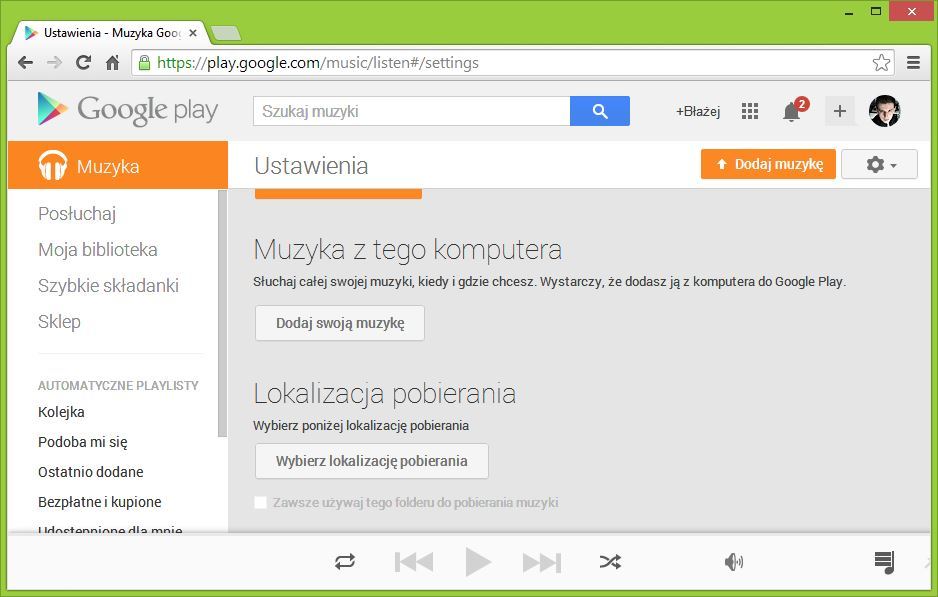Screen dimensions: 938x597
Task: Click the 'Muzyka z tego komputera' heading
Action: point(407,249)
